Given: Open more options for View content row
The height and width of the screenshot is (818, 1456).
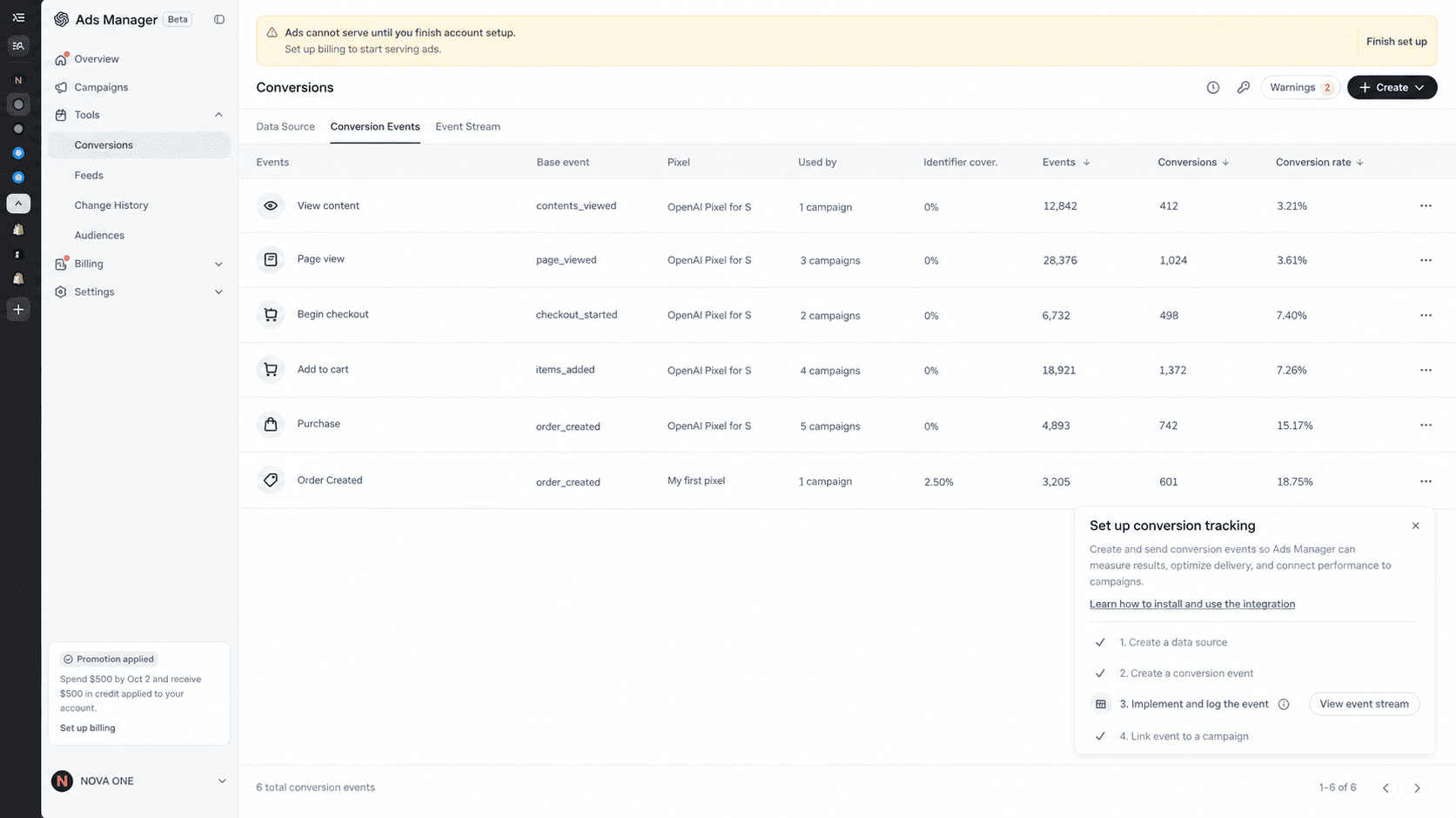Looking at the screenshot, I should pyautogui.click(x=1426, y=206).
